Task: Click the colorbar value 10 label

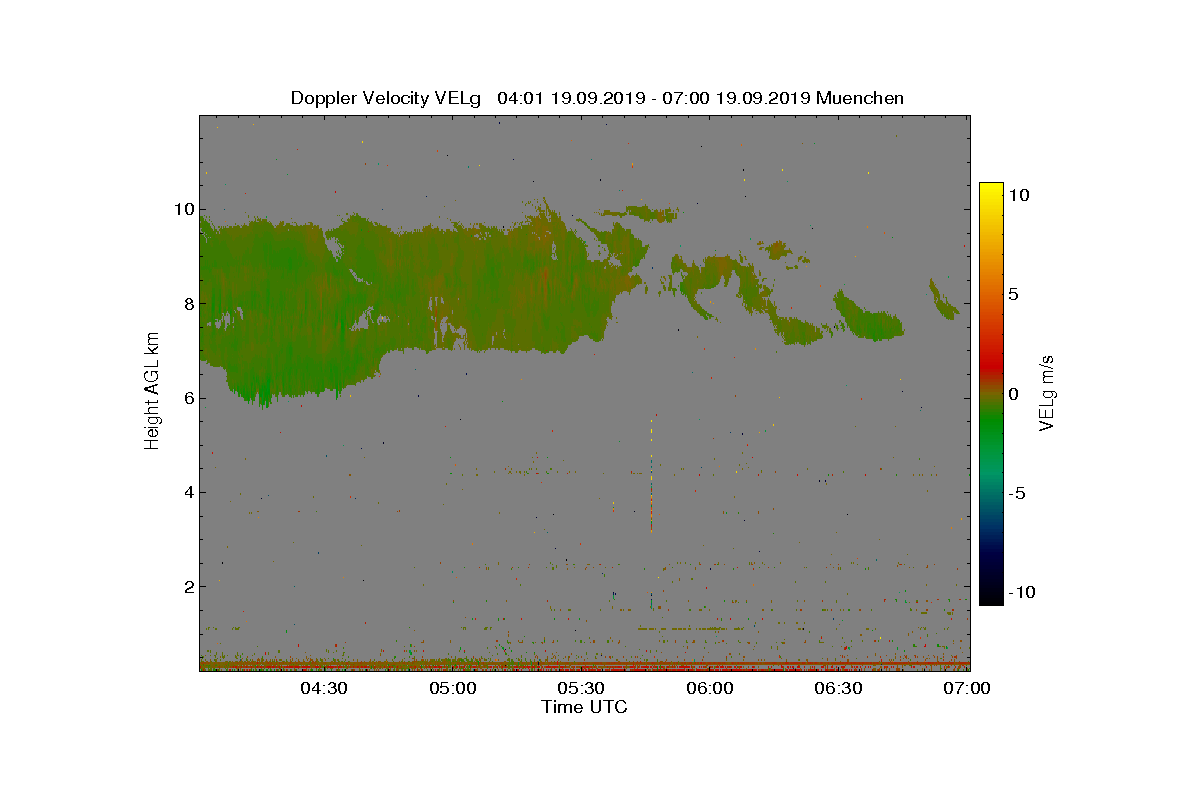Action: click(1018, 196)
